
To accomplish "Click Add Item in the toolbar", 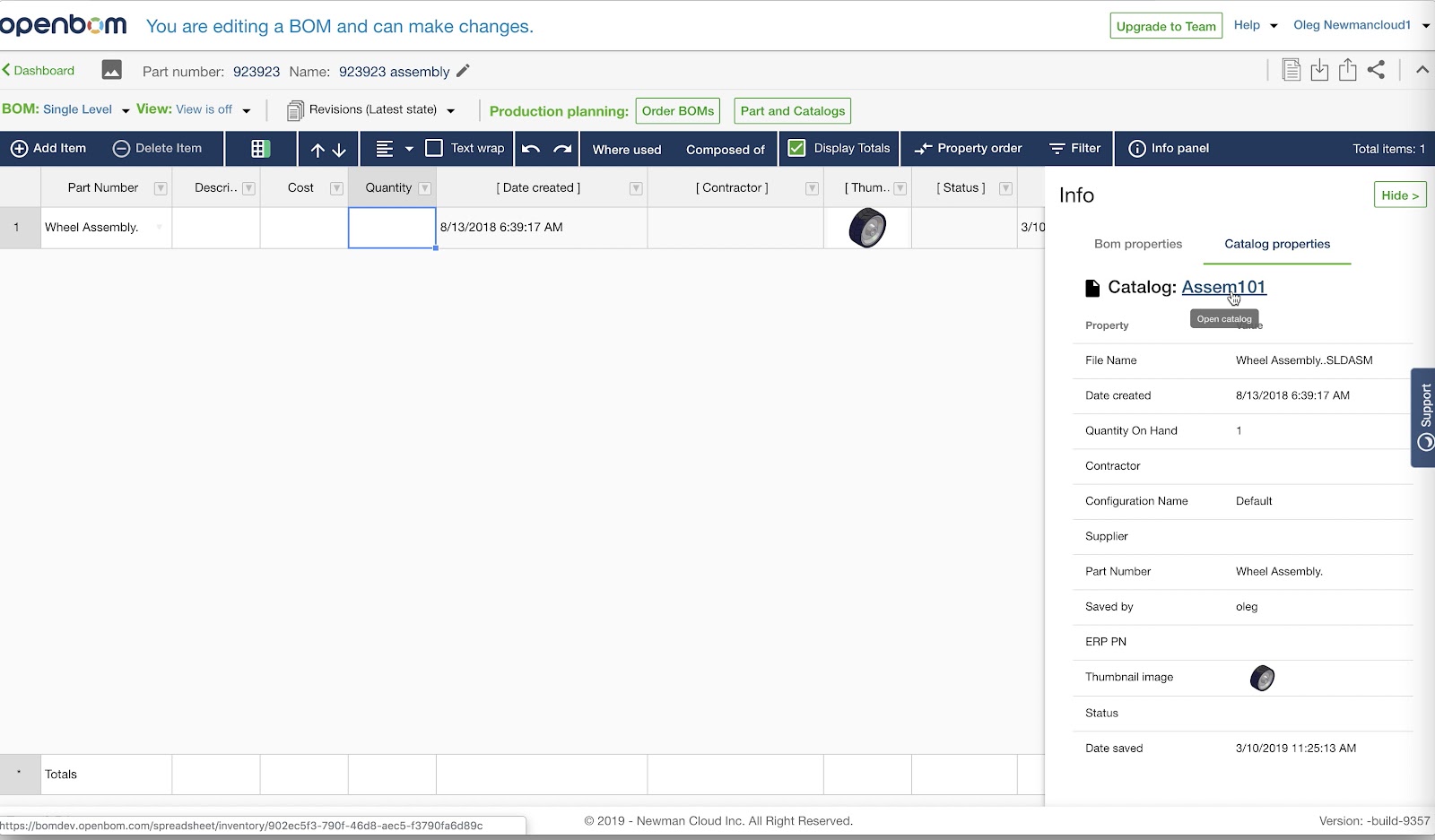I will pyautogui.click(x=48, y=149).
